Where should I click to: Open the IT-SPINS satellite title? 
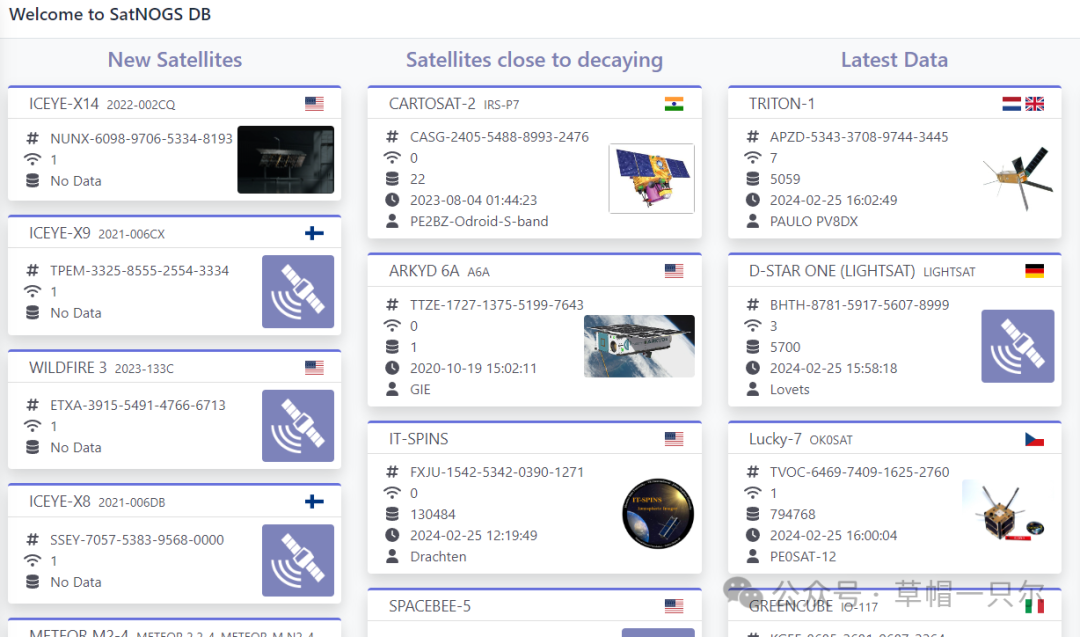(418, 439)
